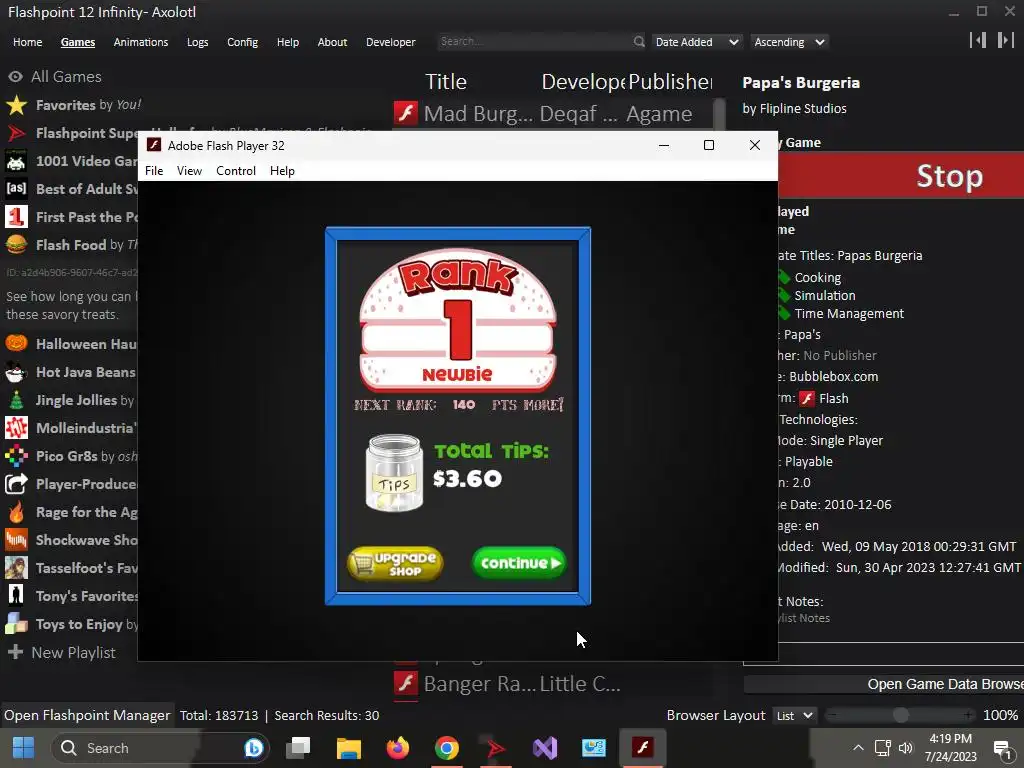Open the Halloween Haunts pumpkin icon
Image resolution: width=1024 pixels, height=768 pixels.
pos(16,344)
